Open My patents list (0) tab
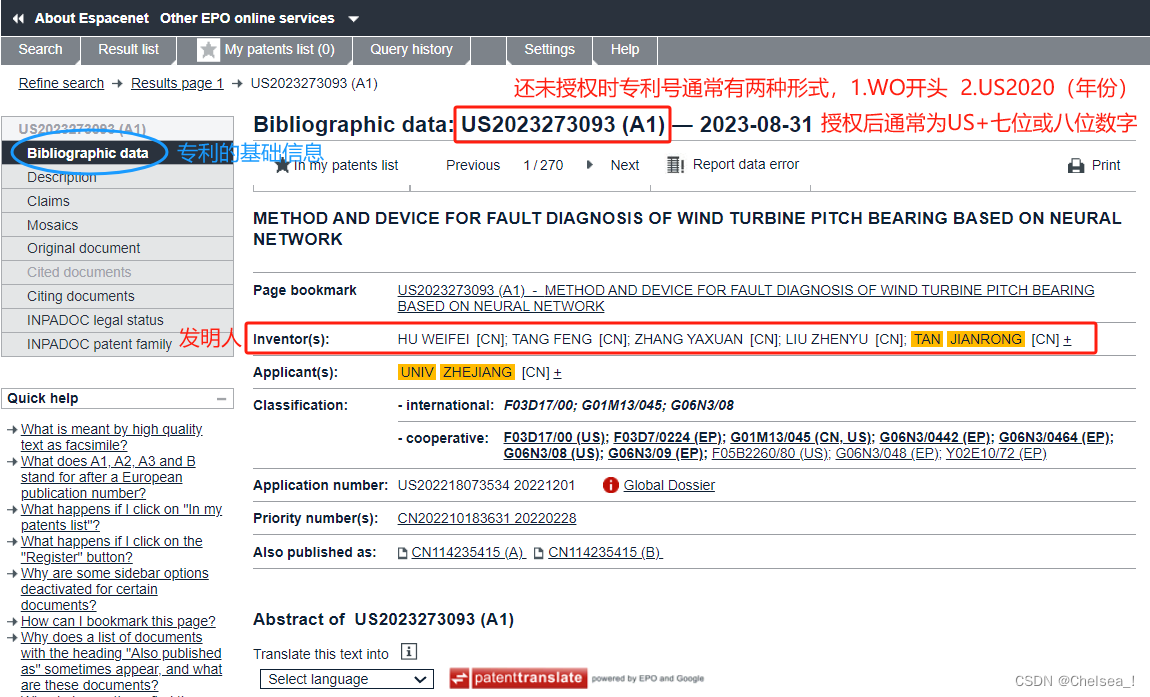Viewport: 1150px width, 697px height. (279, 49)
